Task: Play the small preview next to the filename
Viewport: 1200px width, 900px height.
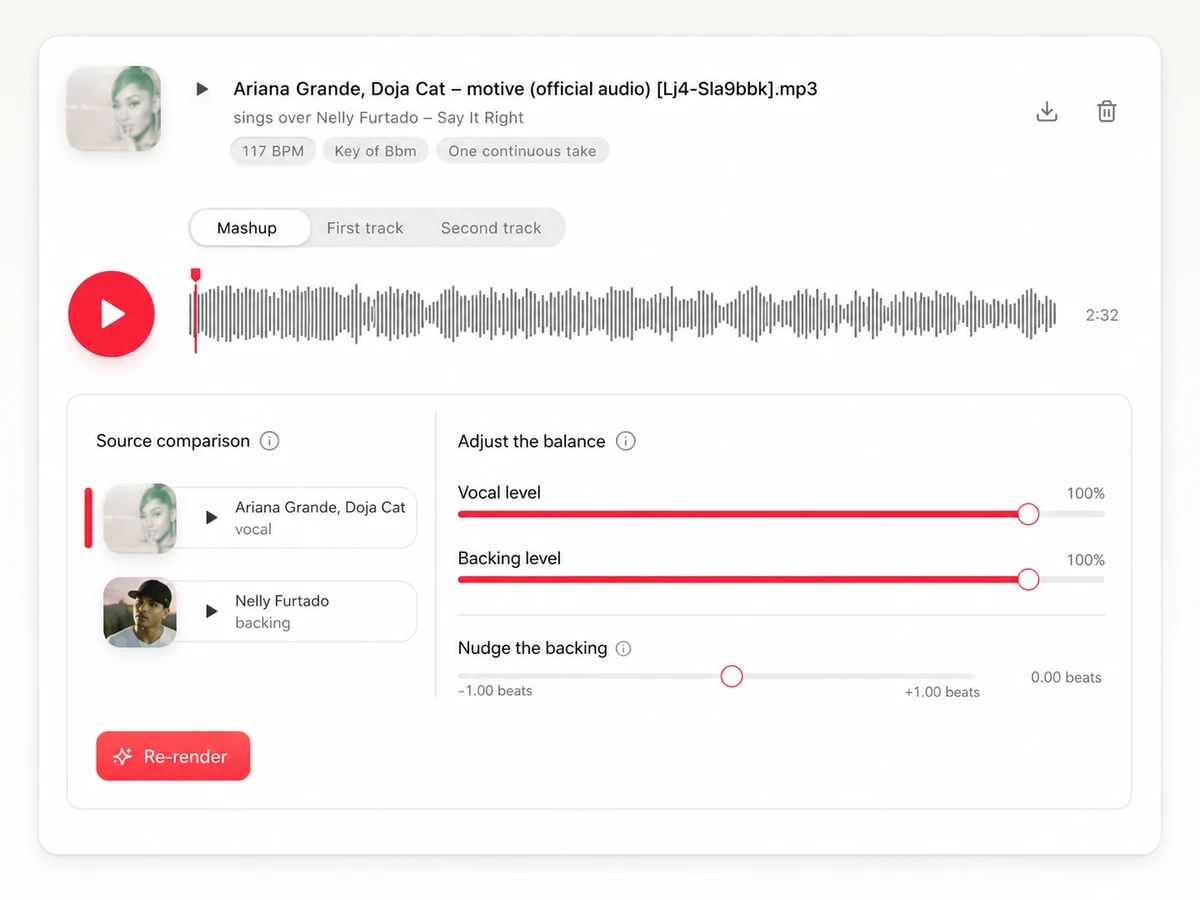Action: (x=202, y=89)
